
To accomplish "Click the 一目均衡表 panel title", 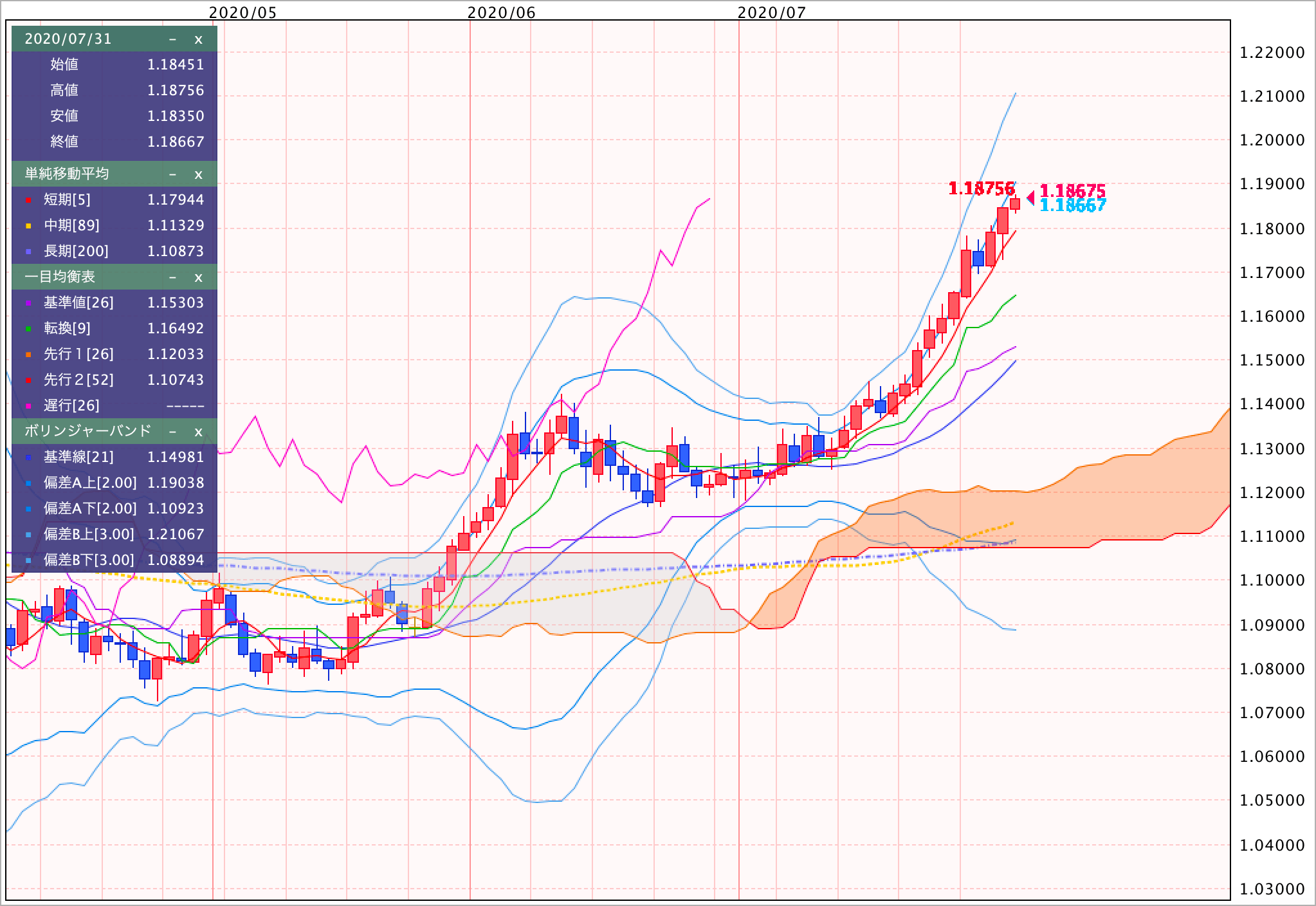I will [60, 277].
